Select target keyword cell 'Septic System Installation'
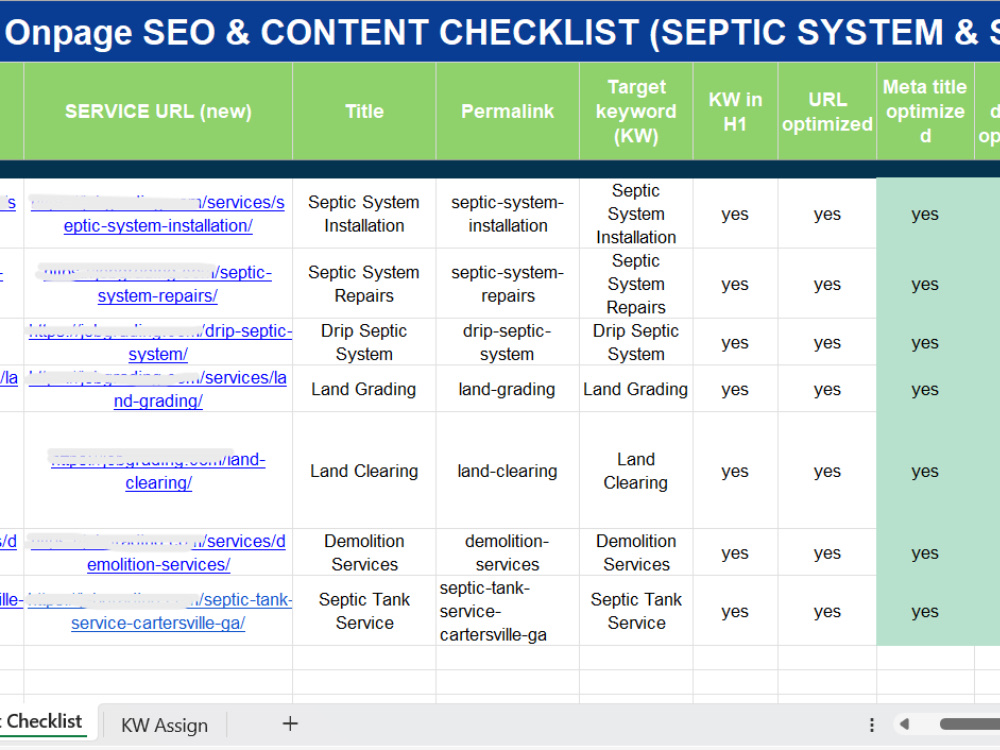Image resolution: width=1000 pixels, height=750 pixels. 636,214
